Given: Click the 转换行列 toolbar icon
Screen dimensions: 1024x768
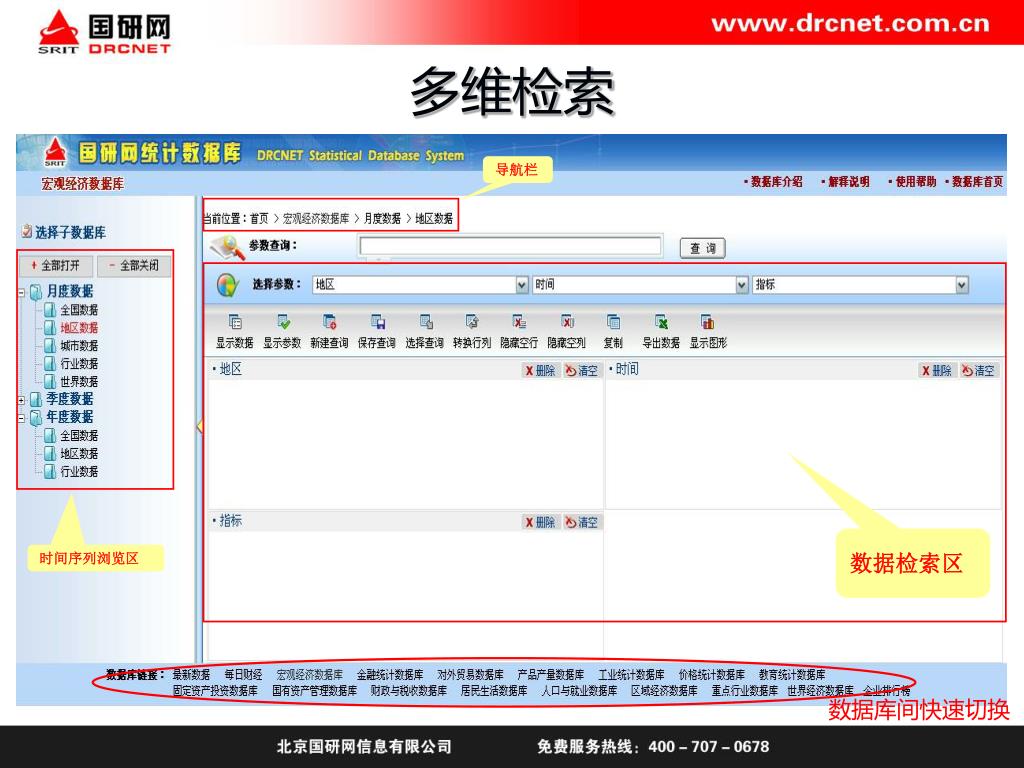Looking at the screenshot, I should point(472,322).
